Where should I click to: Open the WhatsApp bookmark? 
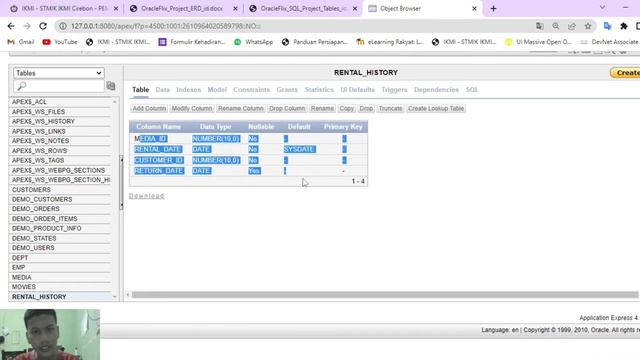[253, 42]
